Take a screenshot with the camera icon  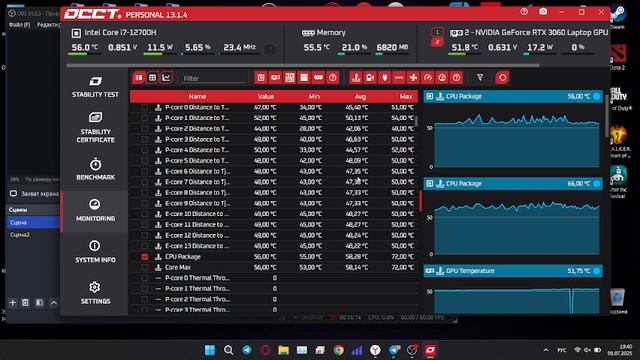pos(543,12)
